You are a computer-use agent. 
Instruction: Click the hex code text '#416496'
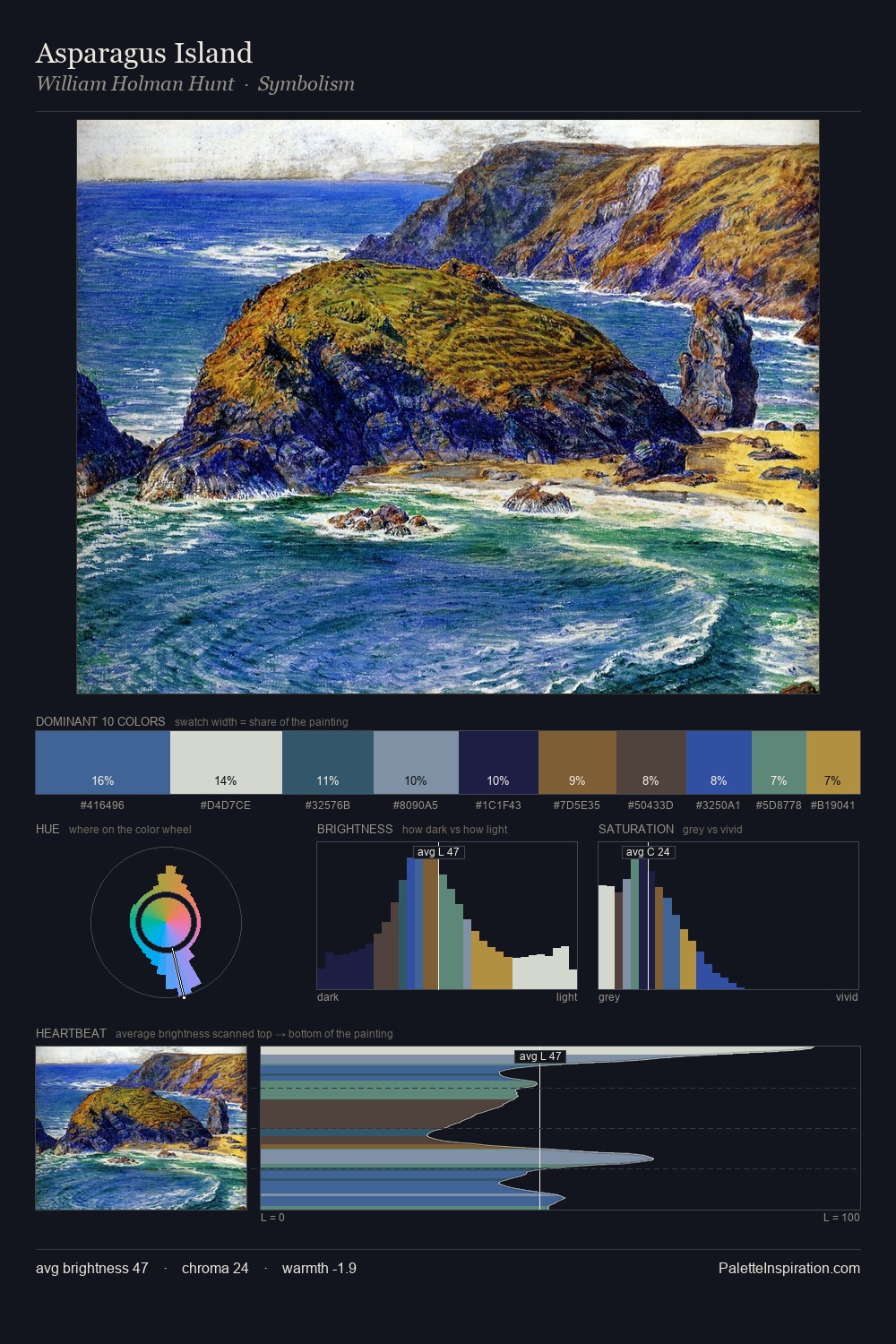click(x=103, y=805)
